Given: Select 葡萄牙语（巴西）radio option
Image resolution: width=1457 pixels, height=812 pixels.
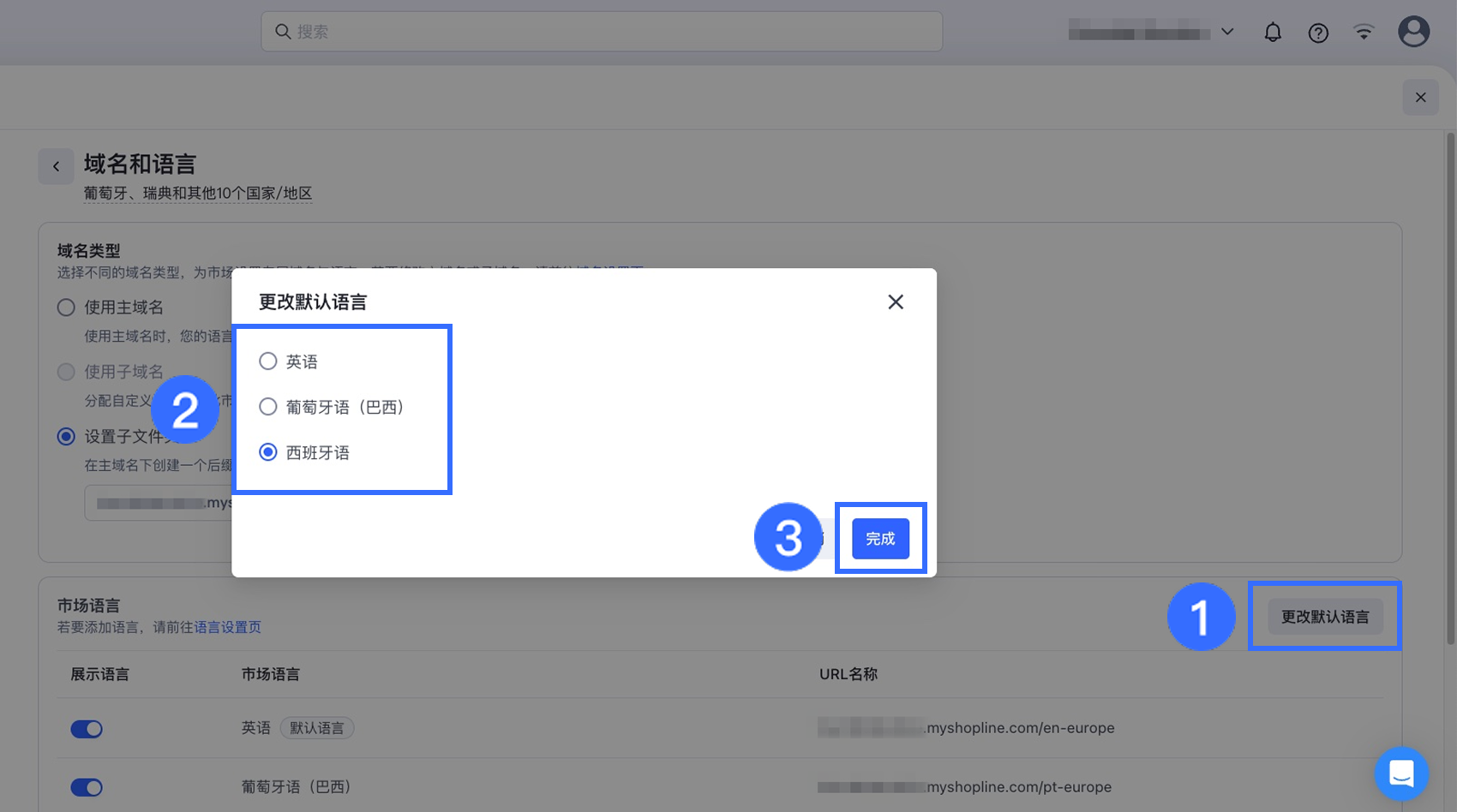Looking at the screenshot, I should tap(268, 407).
